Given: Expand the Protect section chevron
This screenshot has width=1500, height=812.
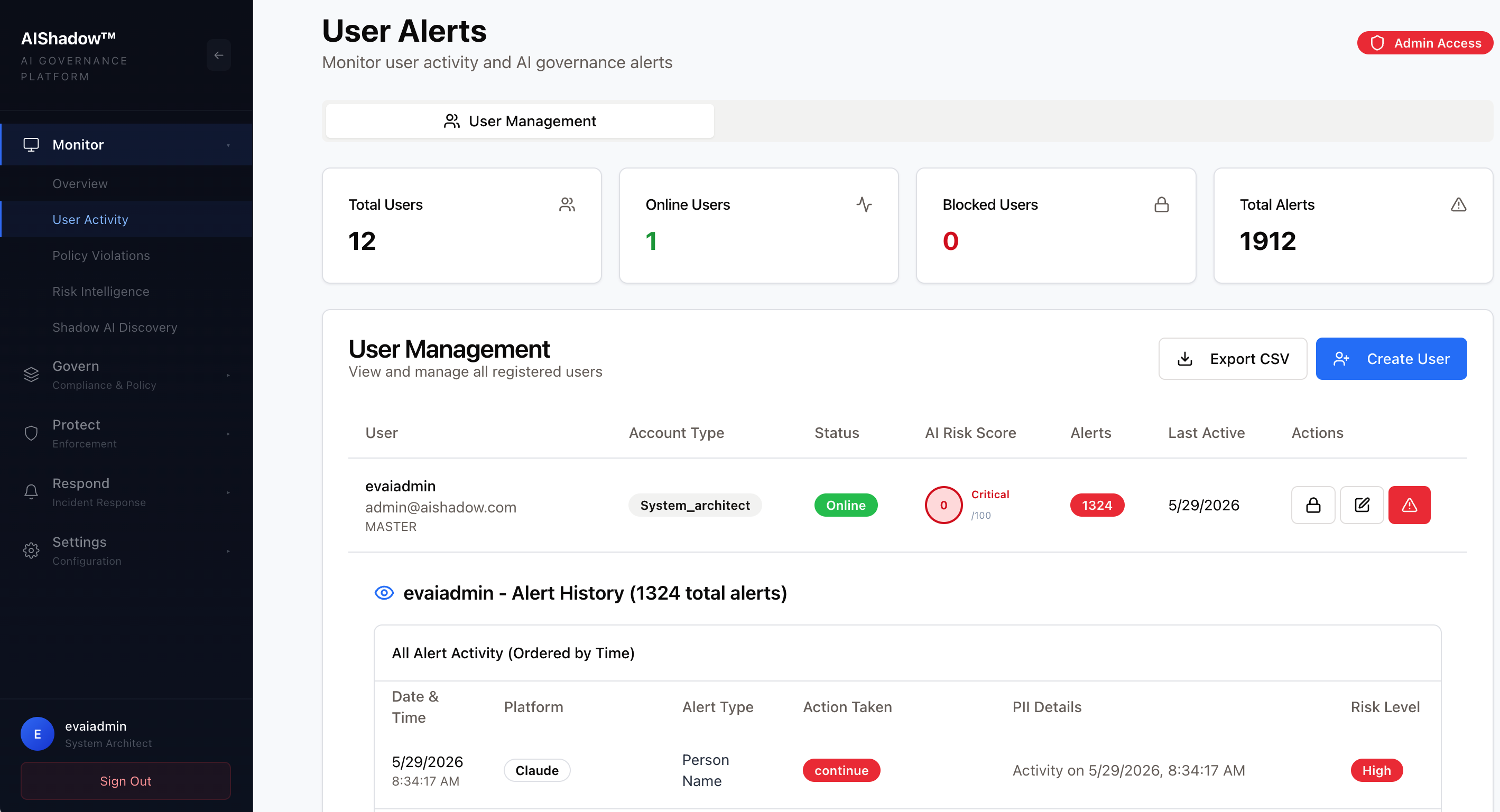Looking at the screenshot, I should 228,434.
